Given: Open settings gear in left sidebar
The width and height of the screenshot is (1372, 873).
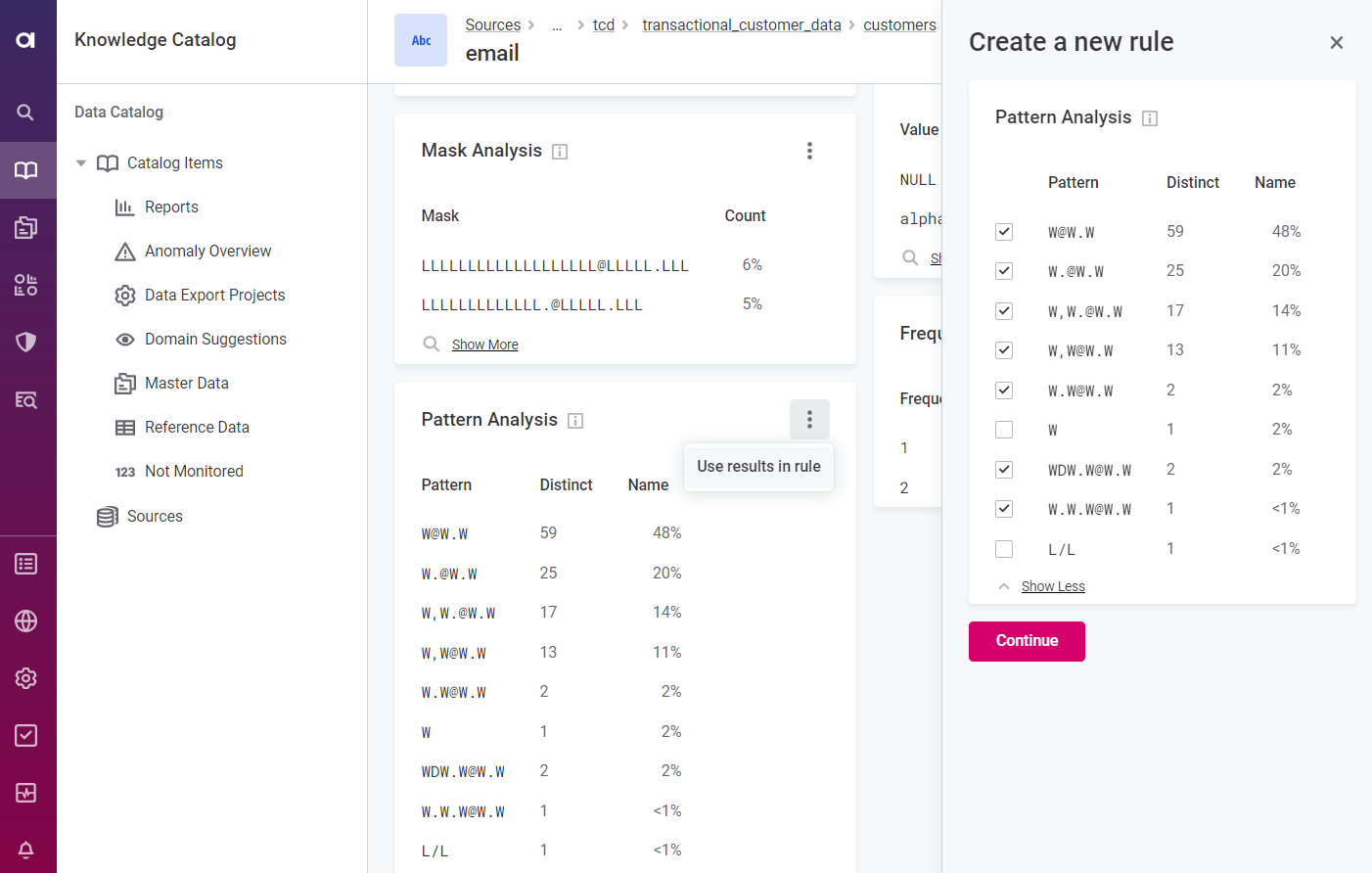Looking at the screenshot, I should click(x=26, y=678).
